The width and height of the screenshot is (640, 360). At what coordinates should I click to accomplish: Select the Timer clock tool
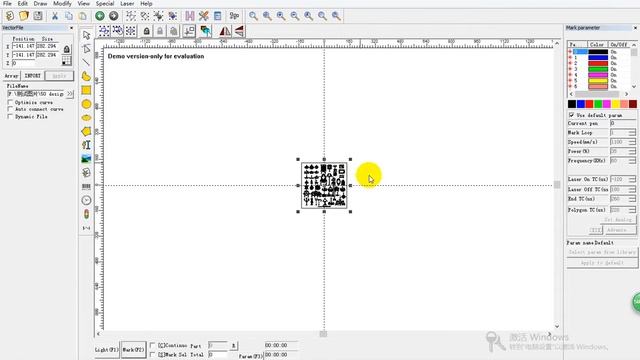coord(86,200)
